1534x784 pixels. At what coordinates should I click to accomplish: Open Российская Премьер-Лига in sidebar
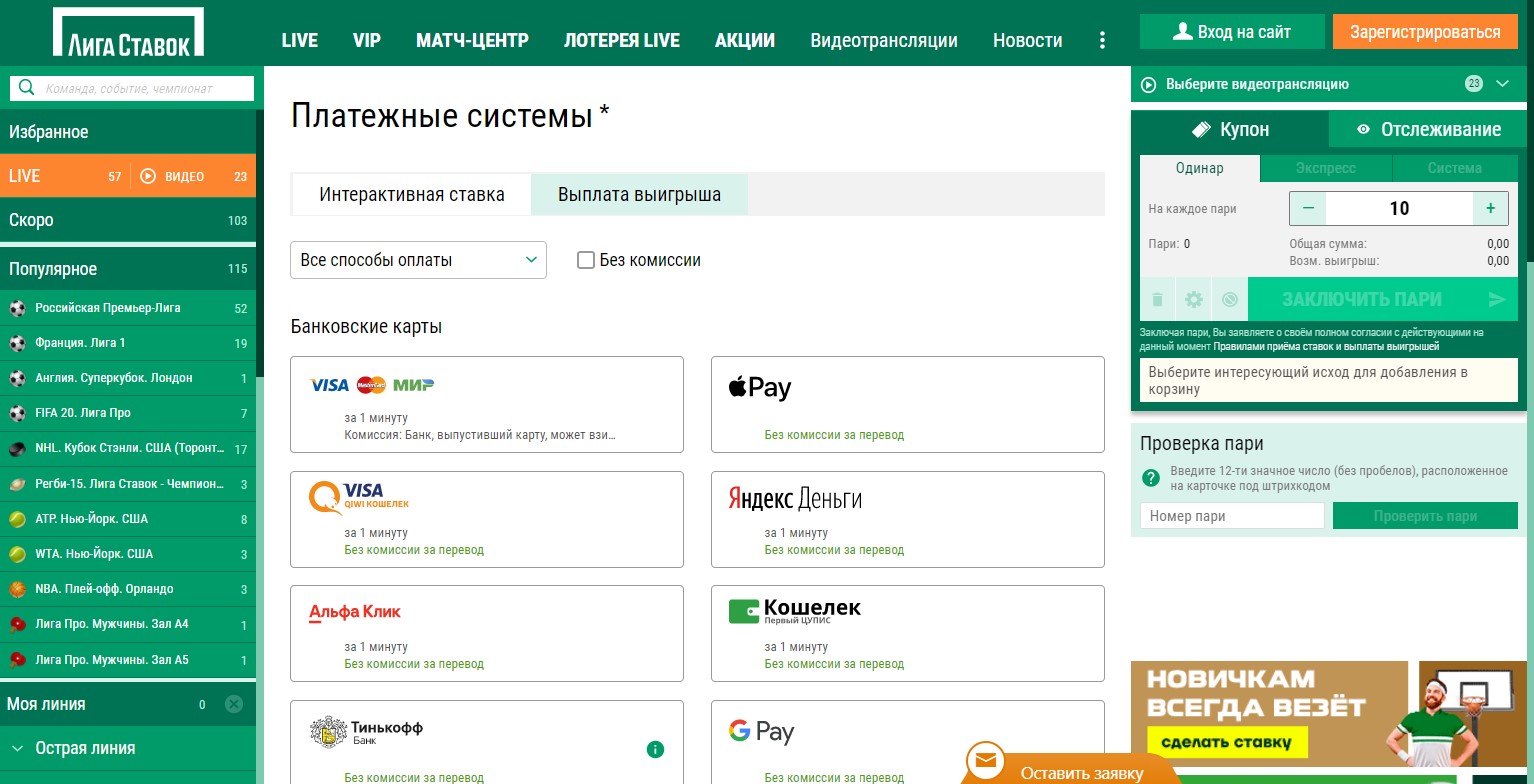[128, 308]
